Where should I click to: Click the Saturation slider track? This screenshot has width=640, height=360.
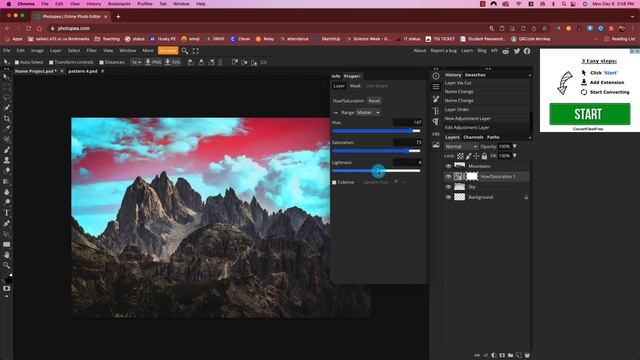pos(376,151)
